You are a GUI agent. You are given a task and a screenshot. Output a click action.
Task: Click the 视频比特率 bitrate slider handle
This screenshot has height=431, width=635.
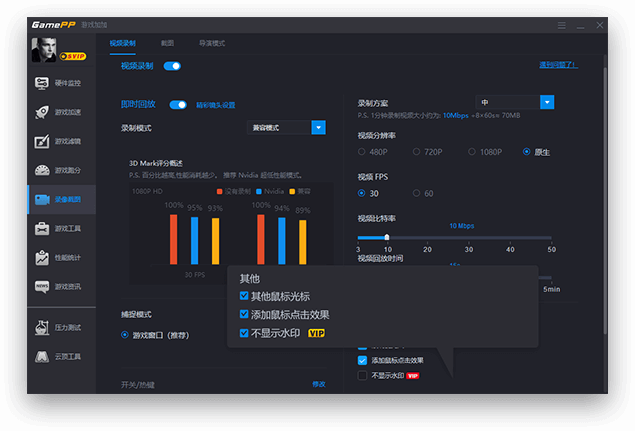(387, 237)
